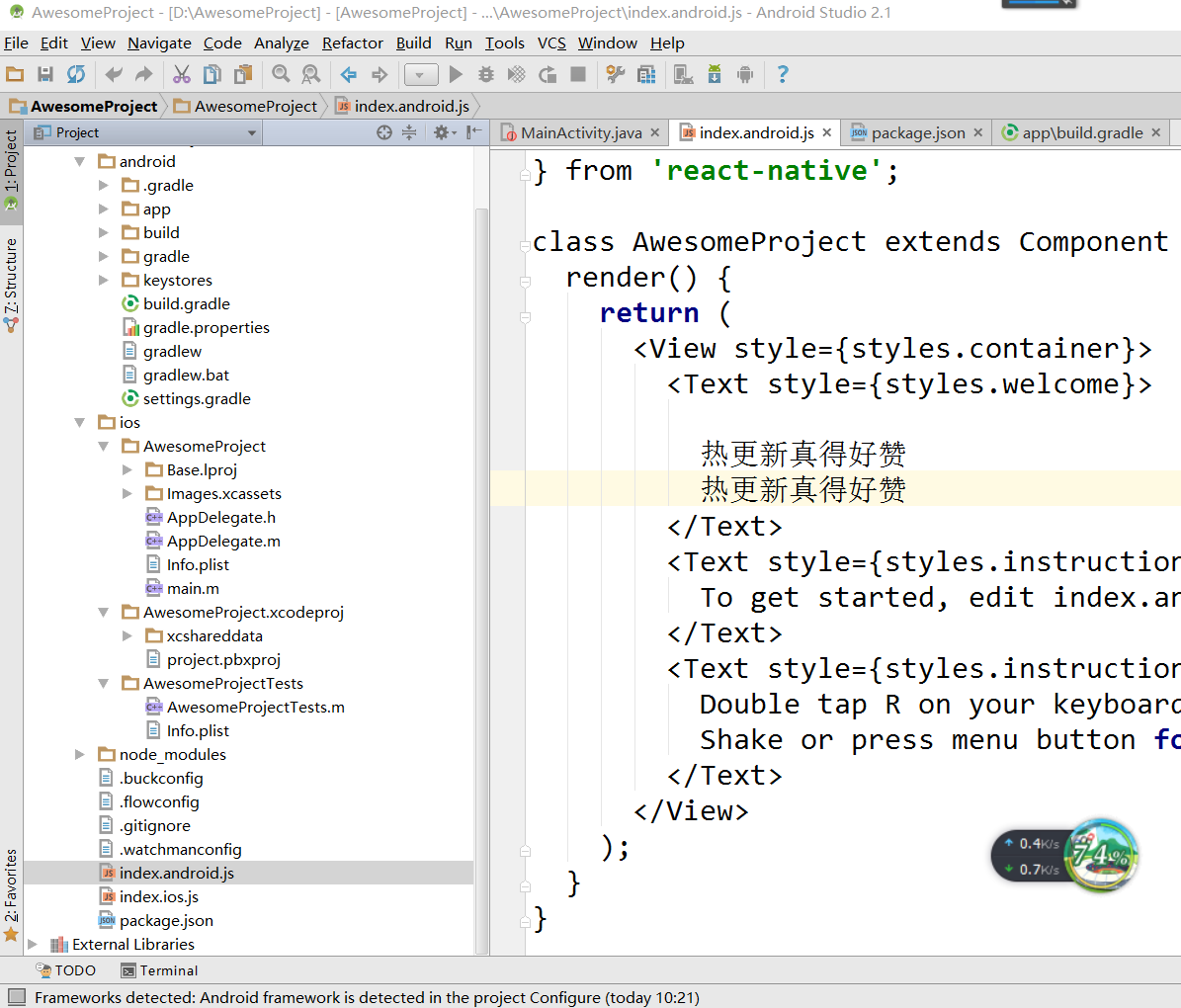The width and height of the screenshot is (1181, 1008).
Task: Open the Project view dropdown
Action: click(252, 132)
